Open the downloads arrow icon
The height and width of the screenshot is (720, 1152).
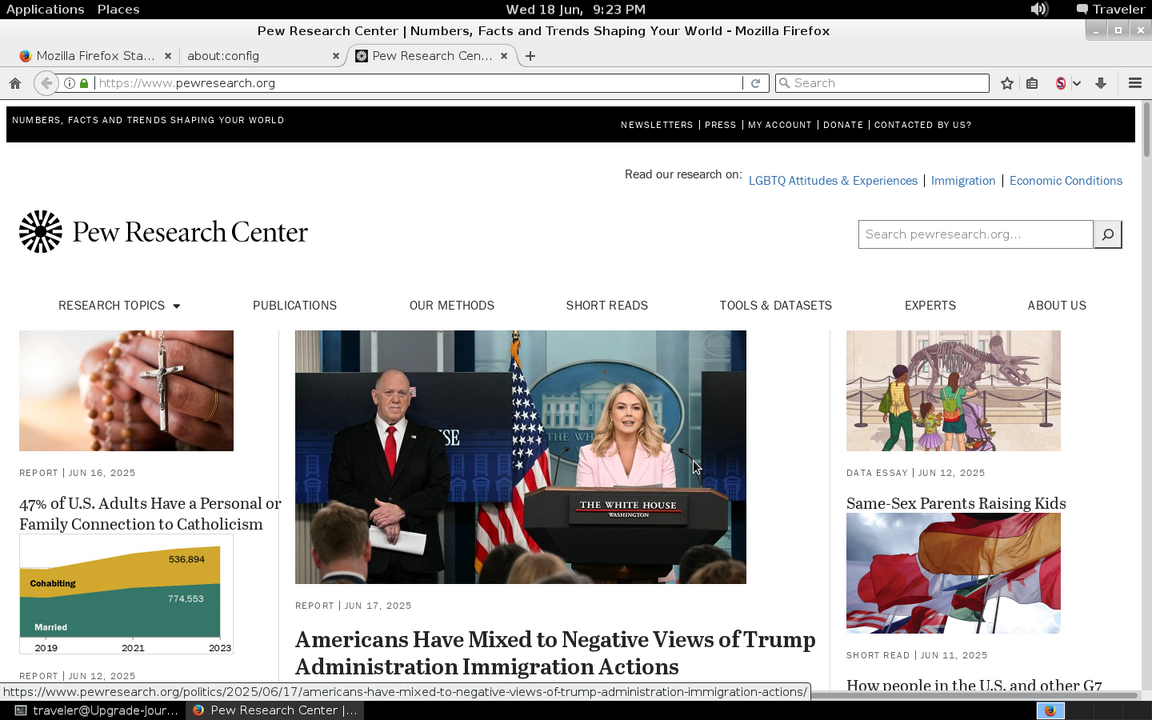click(x=1101, y=83)
